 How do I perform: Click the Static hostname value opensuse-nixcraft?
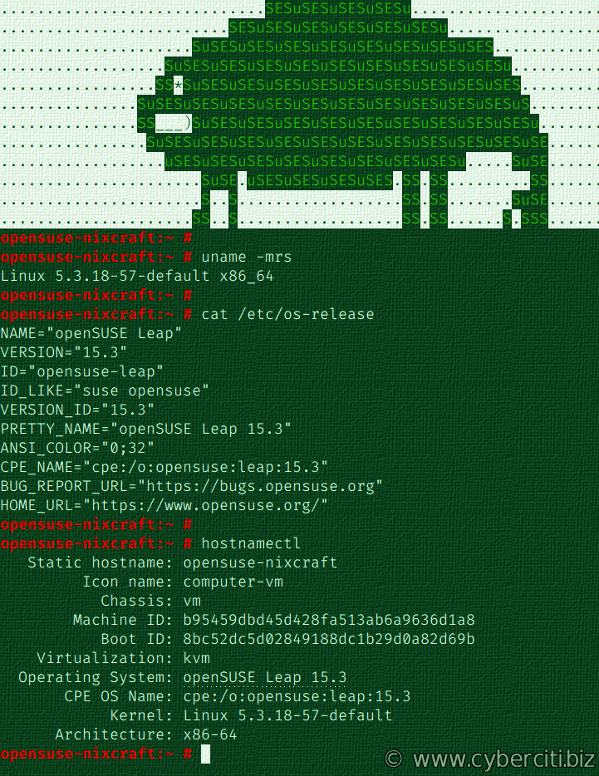coord(260,563)
